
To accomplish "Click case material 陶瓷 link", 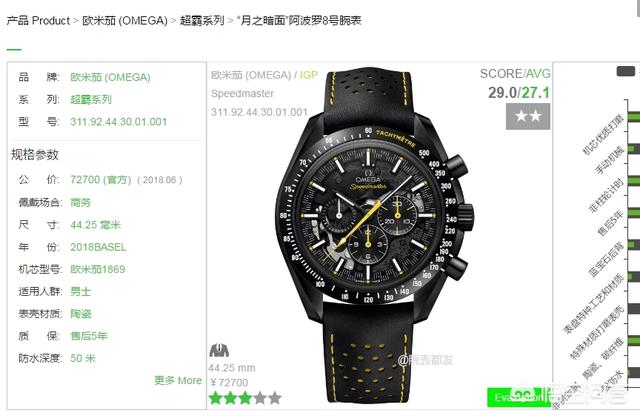I will click(81, 314).
